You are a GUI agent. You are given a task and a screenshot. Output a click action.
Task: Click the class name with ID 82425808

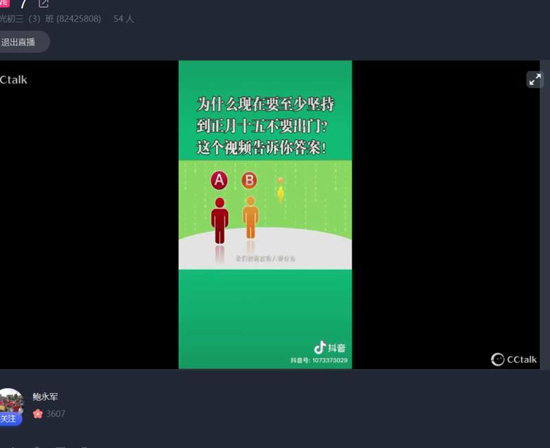tap(51, 19)
